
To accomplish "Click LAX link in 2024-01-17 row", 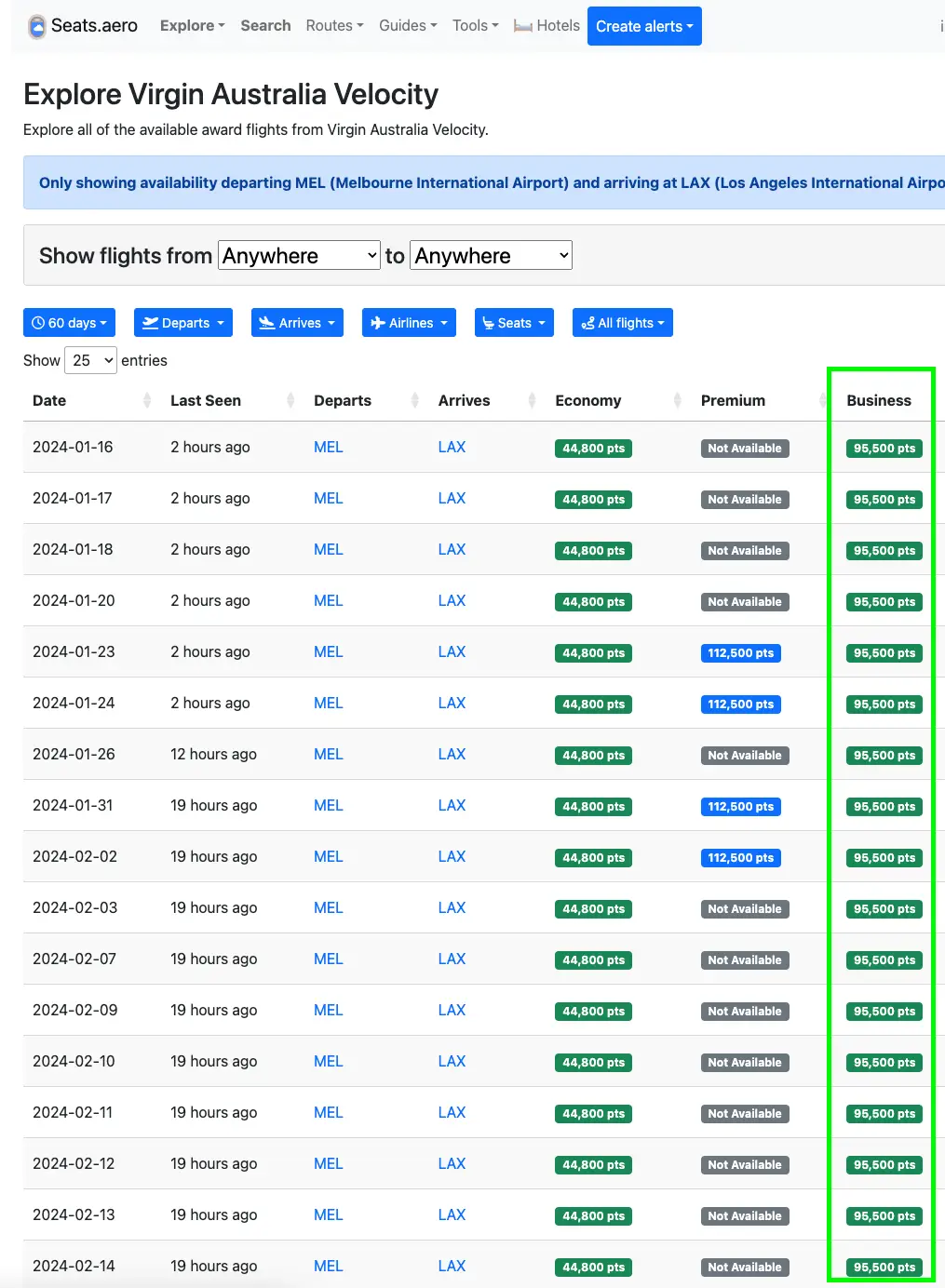I will pyautogui.click(x=452, y=498).
